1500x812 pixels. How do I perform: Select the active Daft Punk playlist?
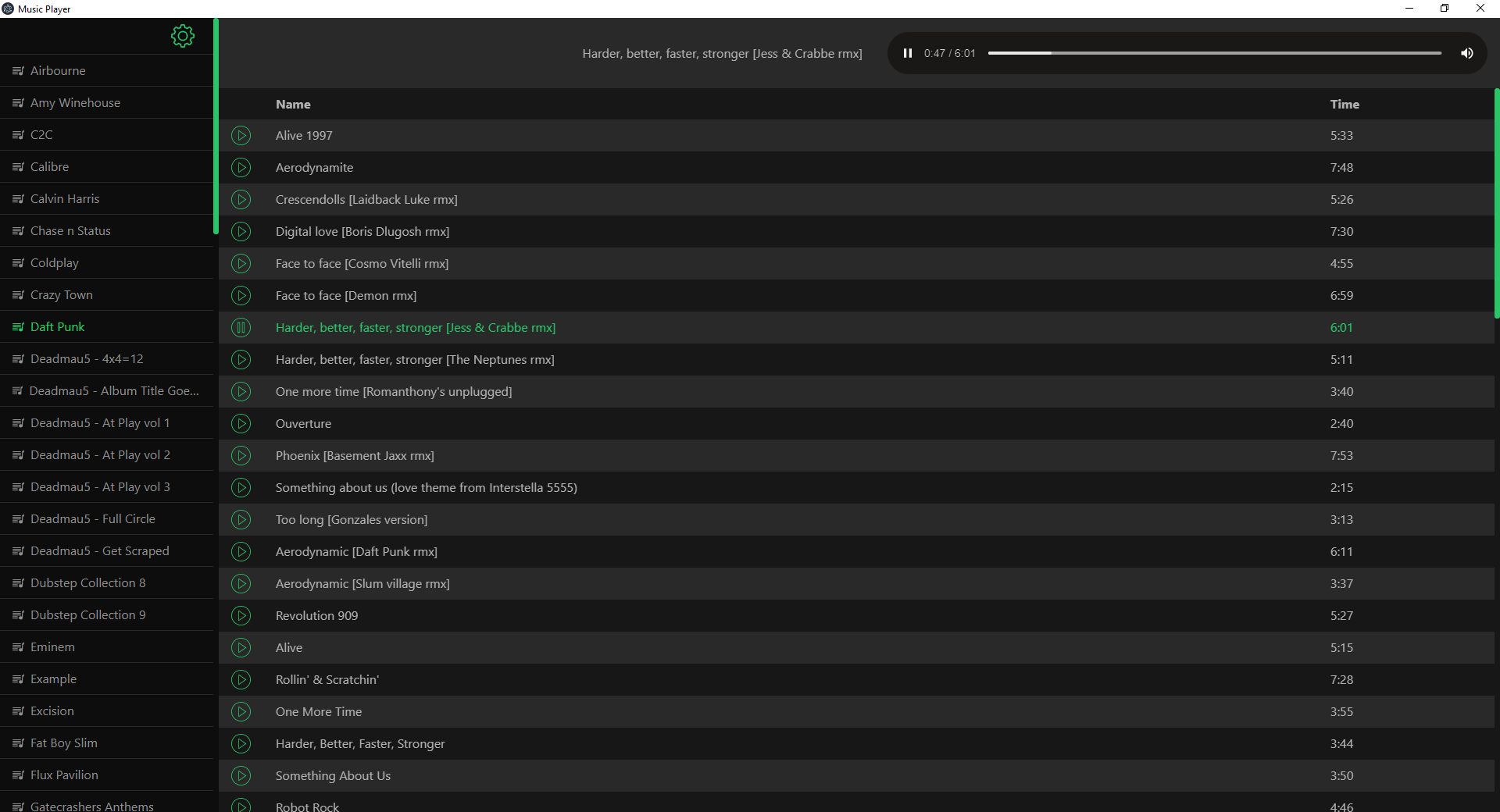(106, 326)
